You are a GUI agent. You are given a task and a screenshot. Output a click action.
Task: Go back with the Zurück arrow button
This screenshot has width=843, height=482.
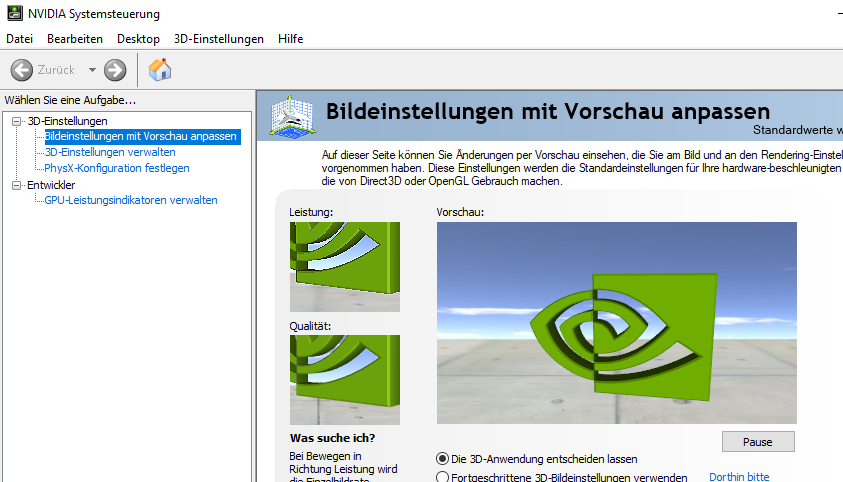(22, 70)
